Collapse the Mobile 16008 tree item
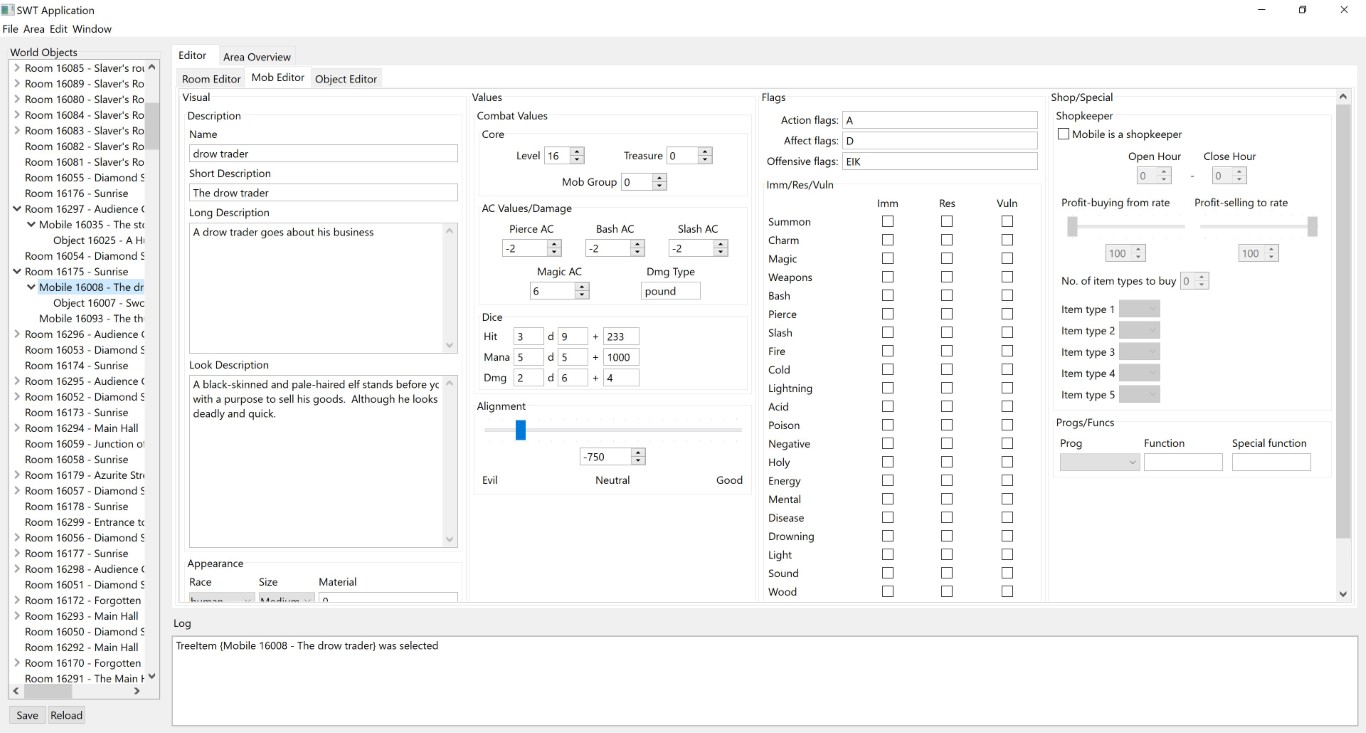1366x733 pixels. [x=31, y=287]
